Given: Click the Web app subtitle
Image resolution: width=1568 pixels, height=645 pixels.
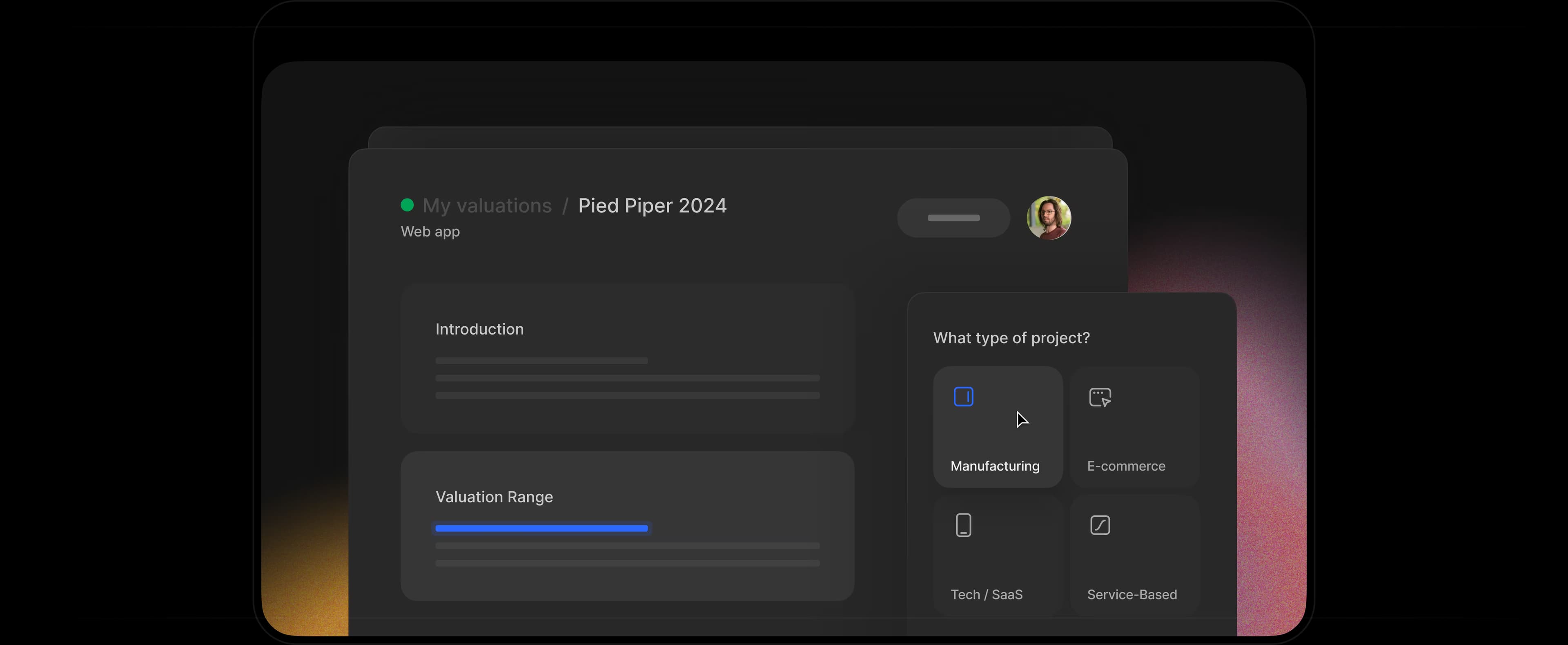Looking at the screenshot, I should pyautogui.click(x=430, y=232).
